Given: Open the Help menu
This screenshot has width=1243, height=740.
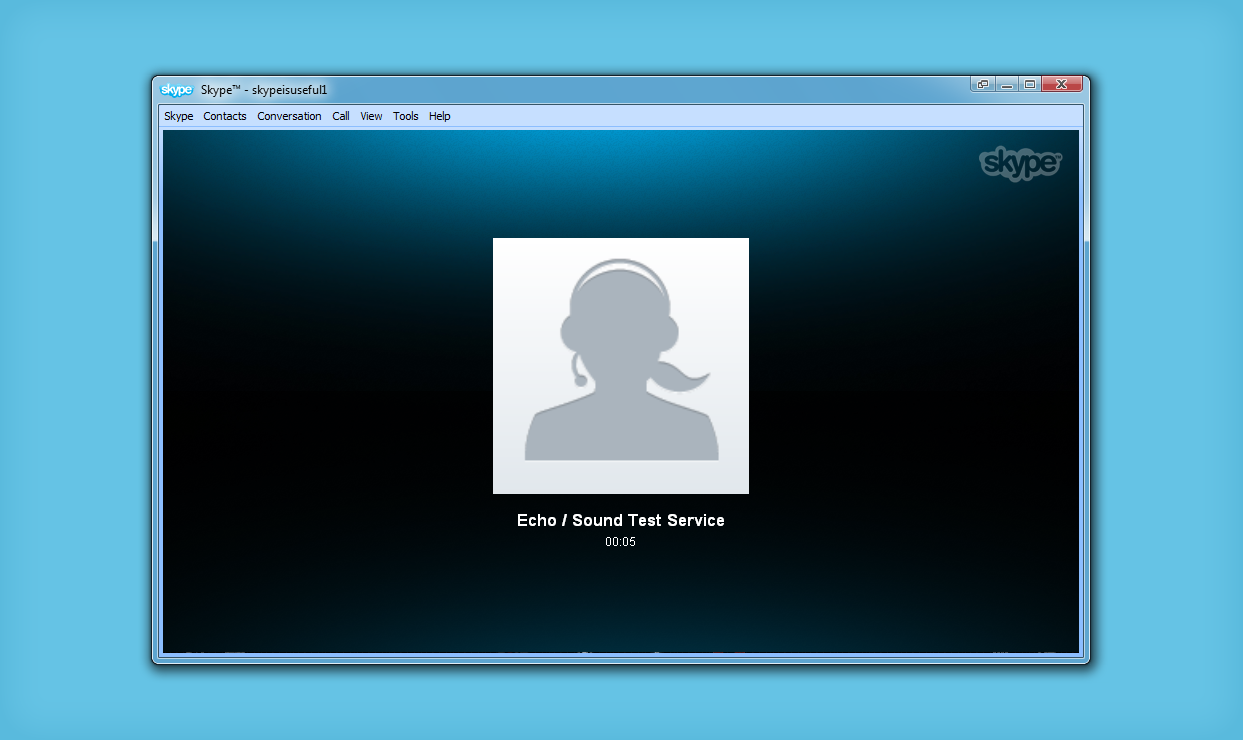Looking at the screenshot, I should 440,116.
